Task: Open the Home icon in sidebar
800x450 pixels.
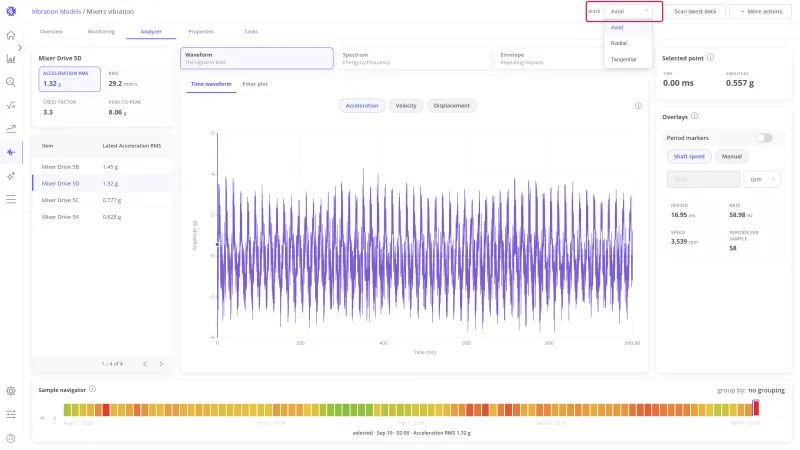Action: pos(11,35)
